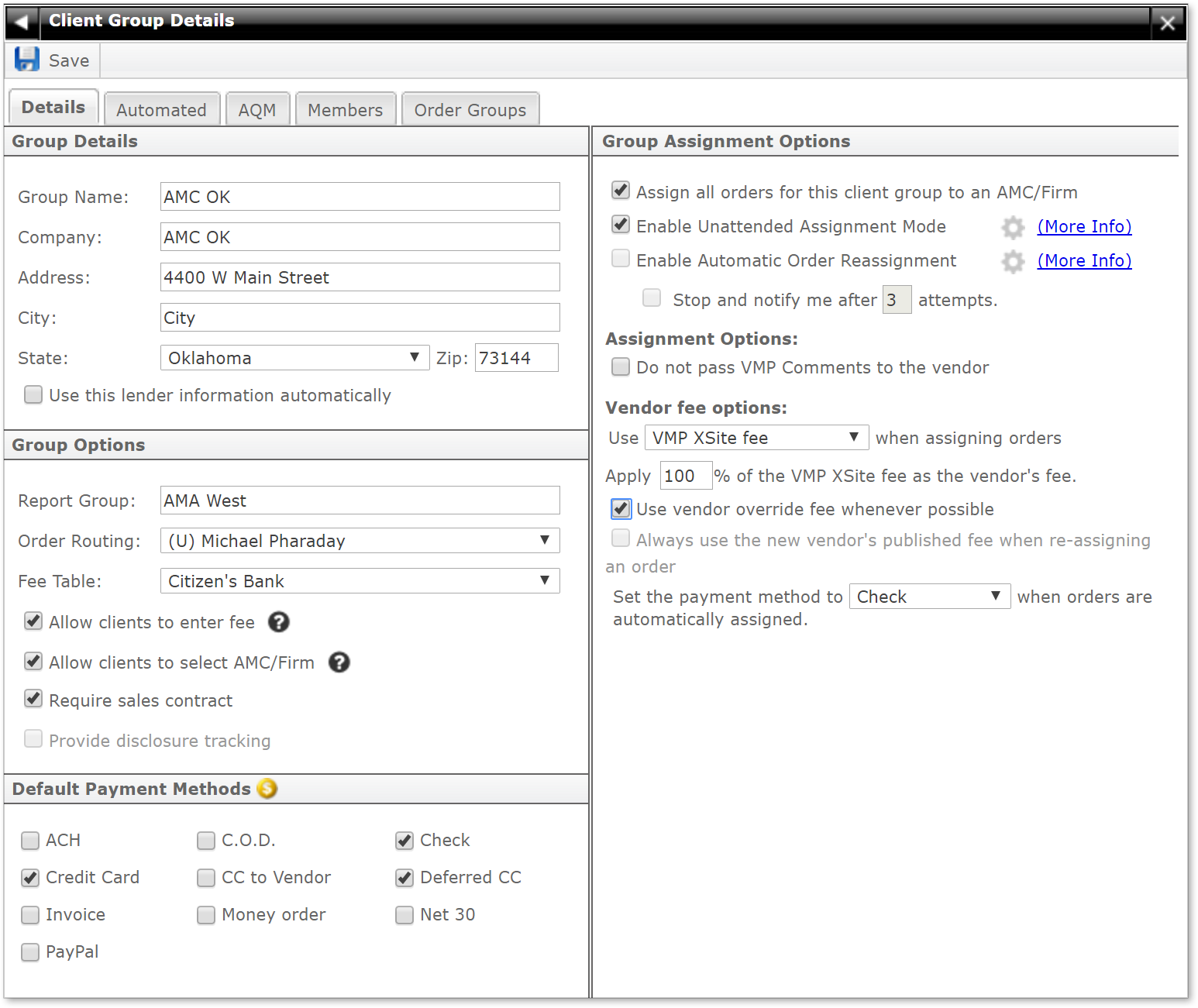Check the C.O.D. payment method
1198x1008 pixels.
tap(206, 841)
